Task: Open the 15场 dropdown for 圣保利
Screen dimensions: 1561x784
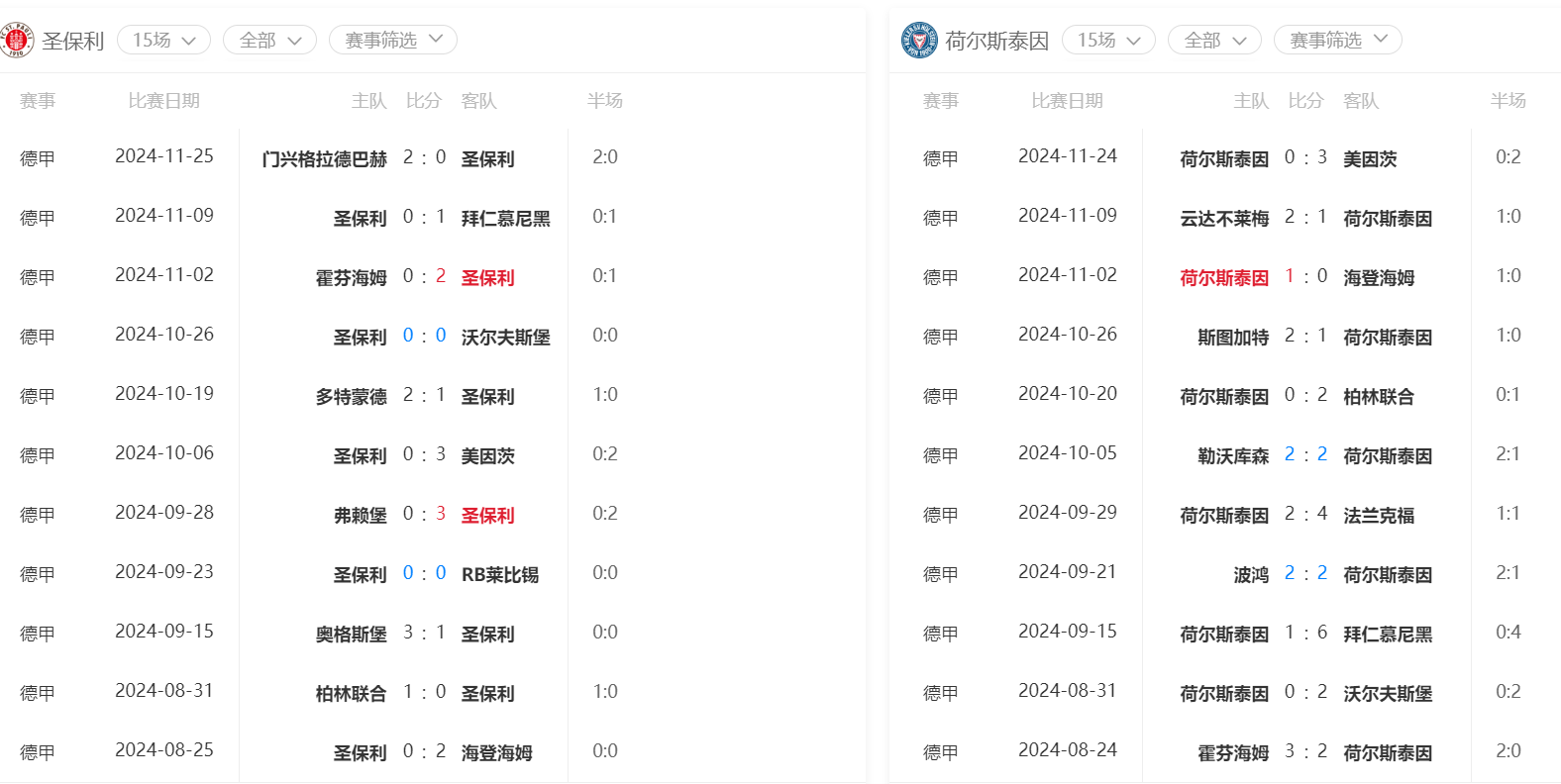Action: [x=164, y=40]
